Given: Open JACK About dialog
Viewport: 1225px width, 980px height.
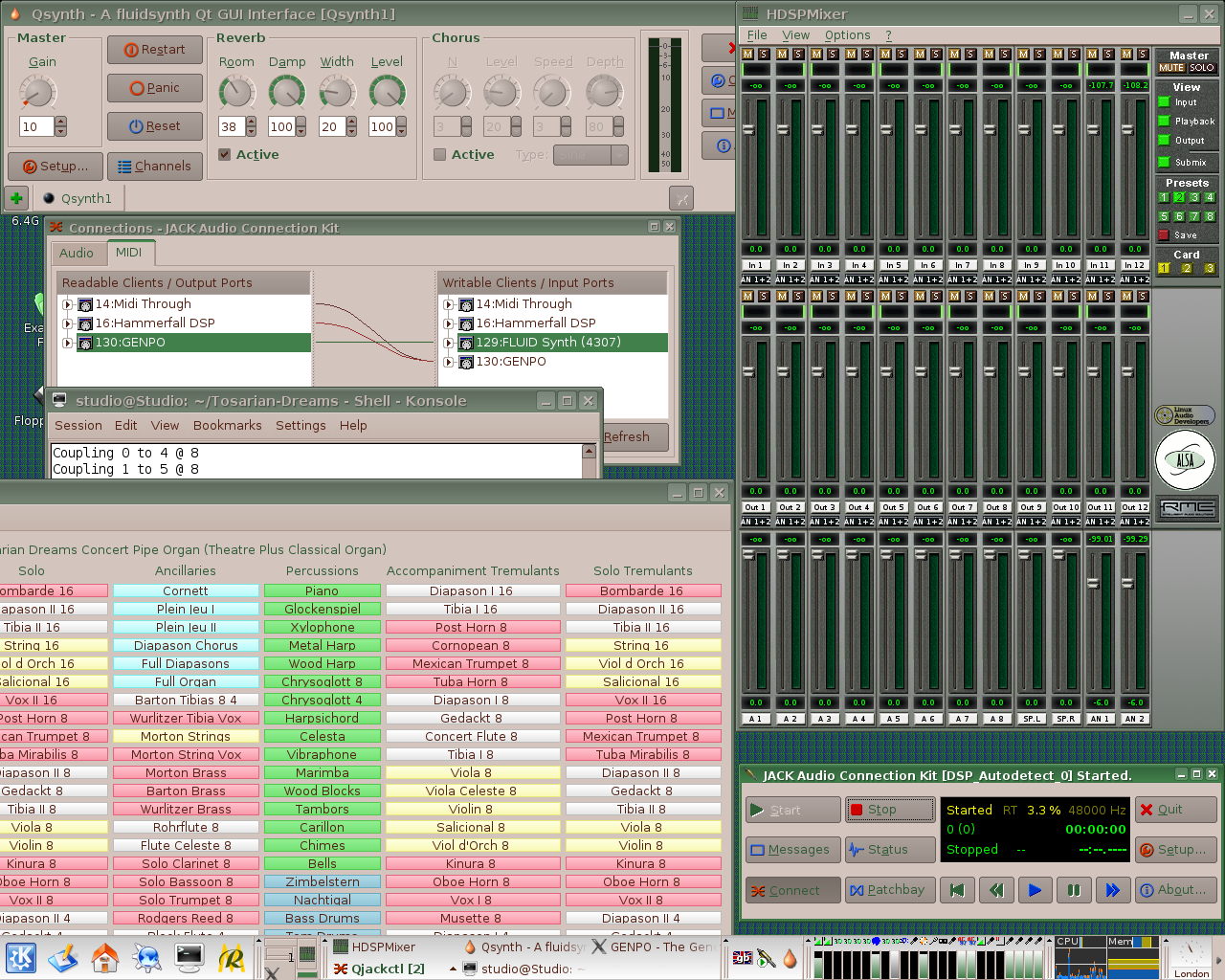Looking at the screenshot, I should click(1175, 890).
